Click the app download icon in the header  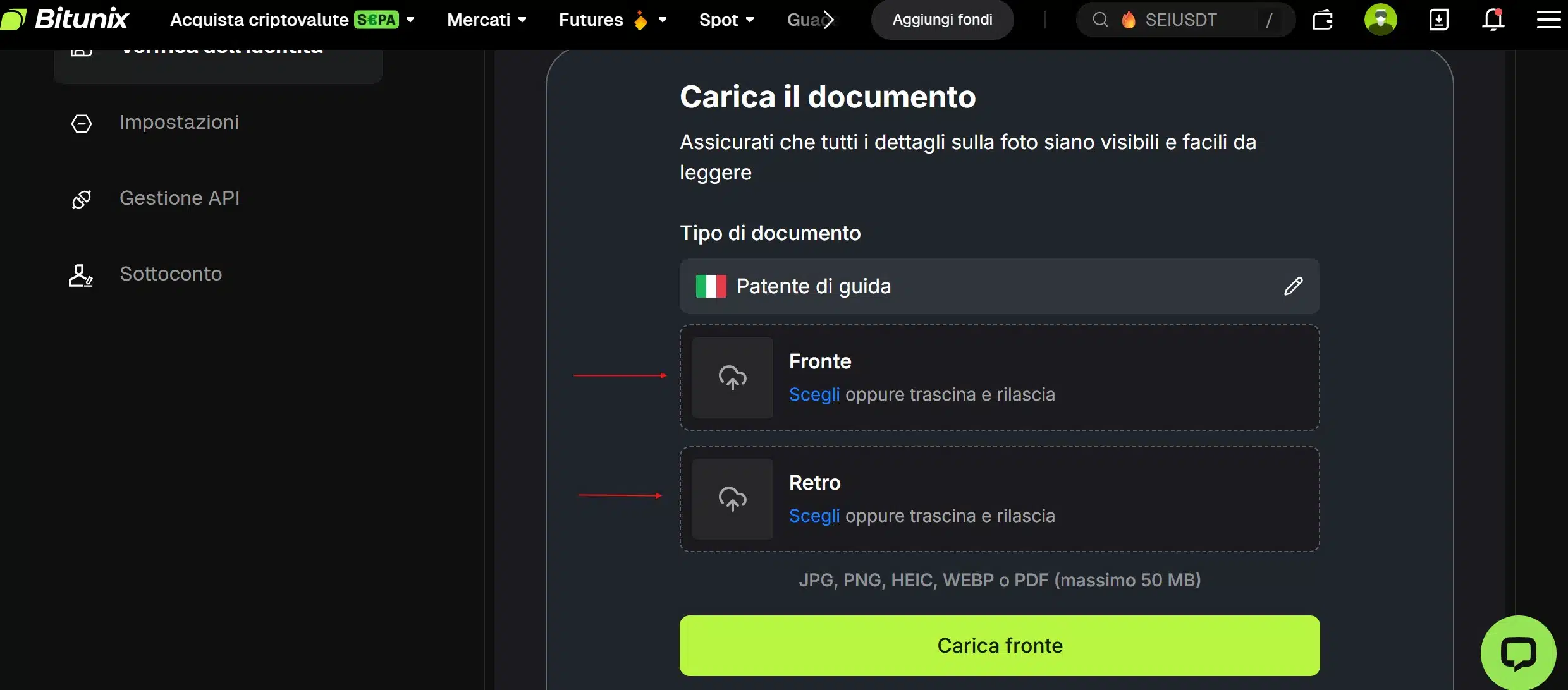pyautogui.click(x=1439, y=20)
